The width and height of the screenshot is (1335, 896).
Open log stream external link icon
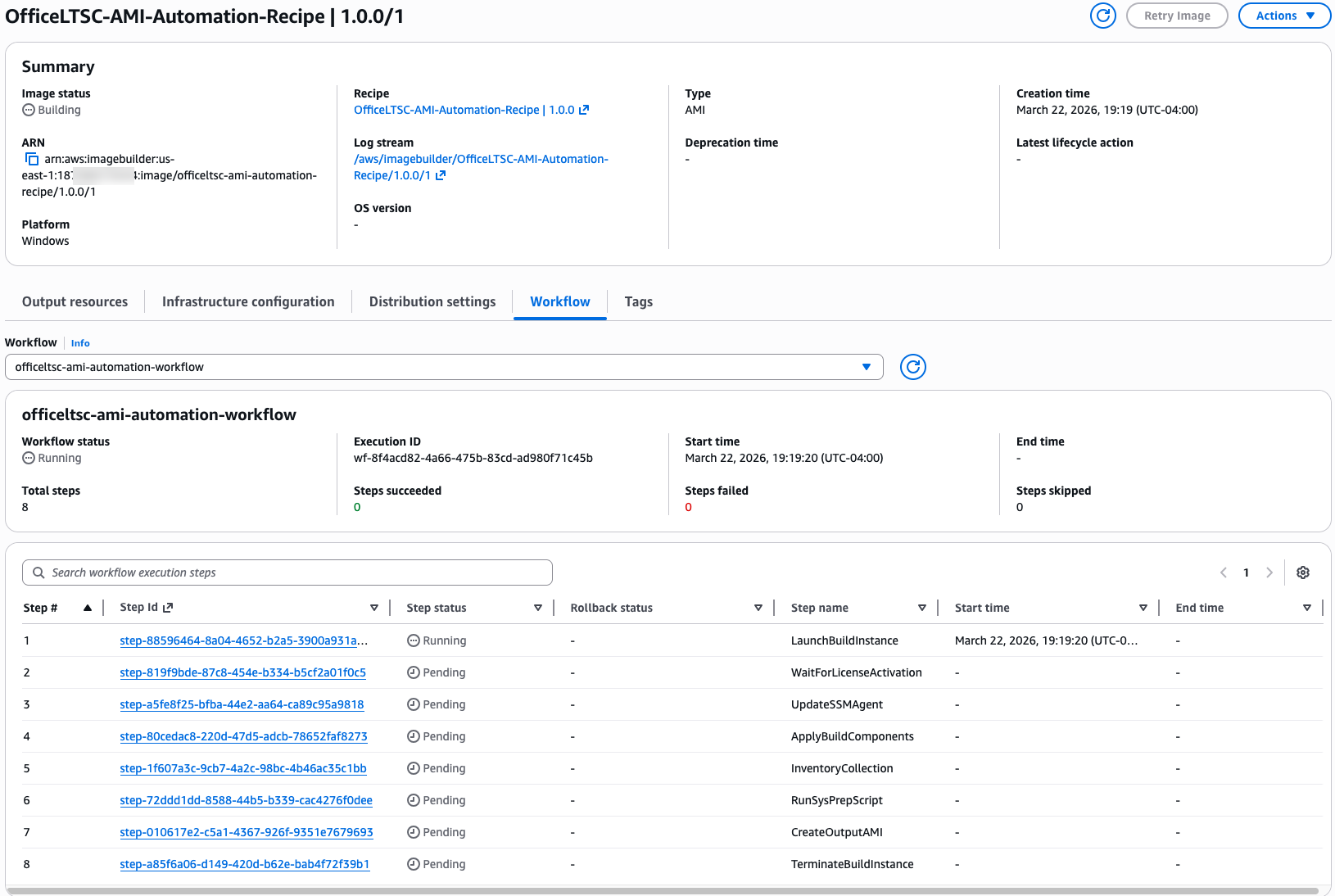441,175
